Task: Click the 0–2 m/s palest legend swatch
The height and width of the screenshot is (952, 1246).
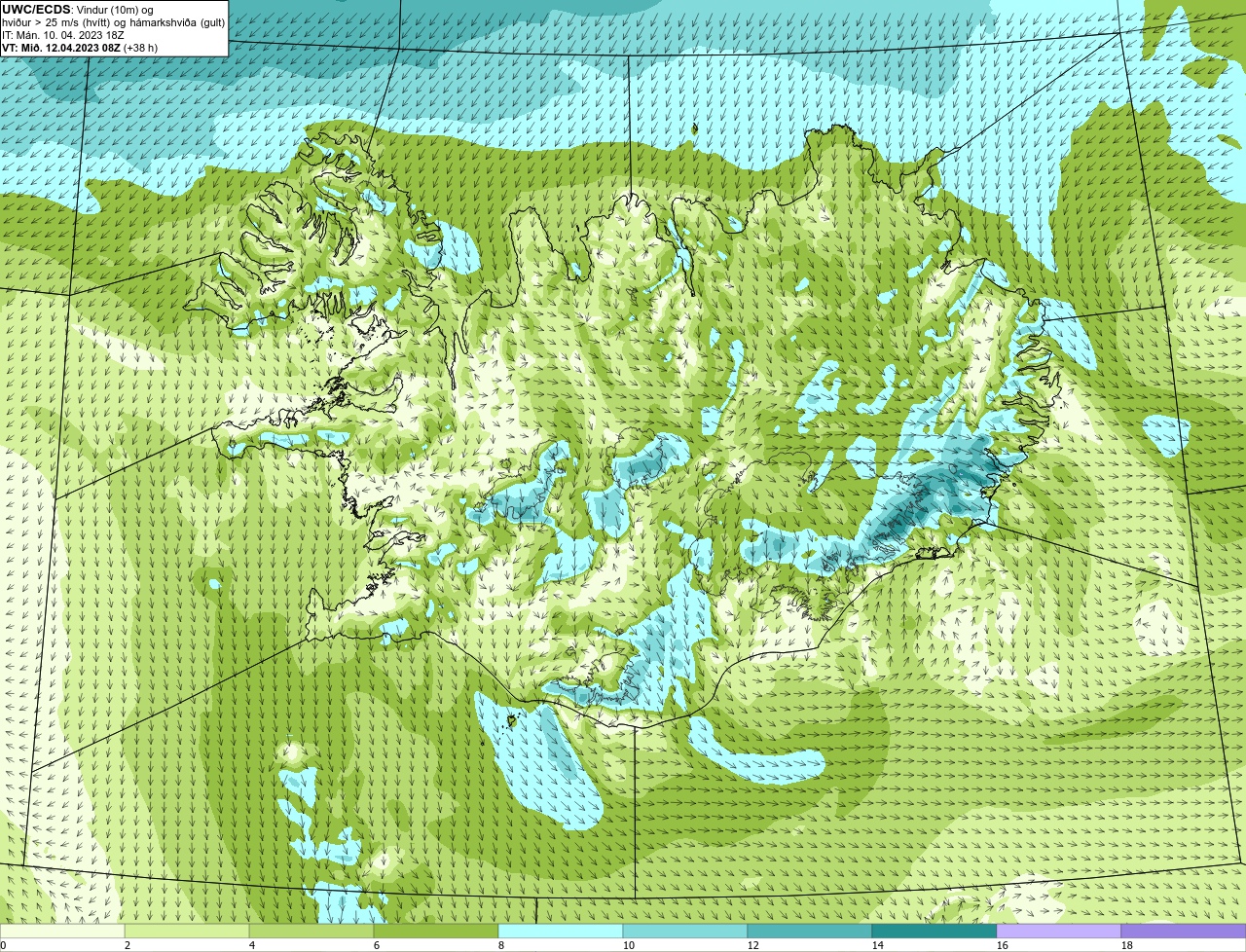Action: coord(62,931)
